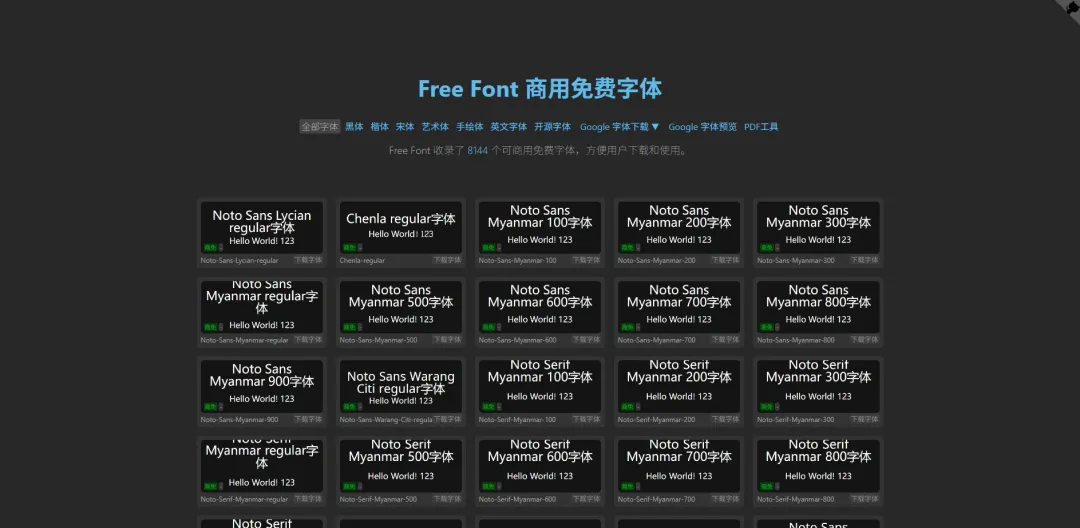Image resolution: width=1080 pixels, height=528 pixels.
Task: Open the 手绘体 font category
Action: [470, 127]
